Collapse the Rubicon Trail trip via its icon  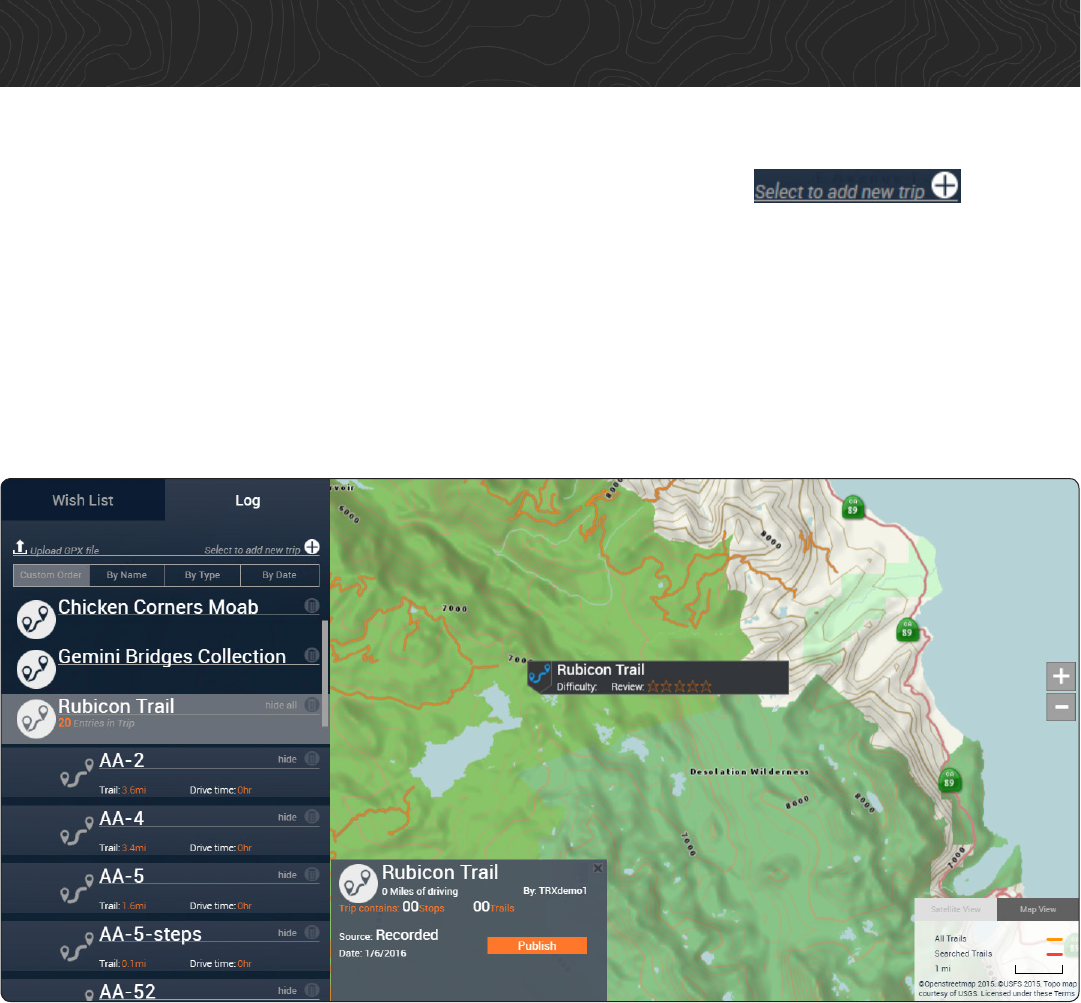36,719
